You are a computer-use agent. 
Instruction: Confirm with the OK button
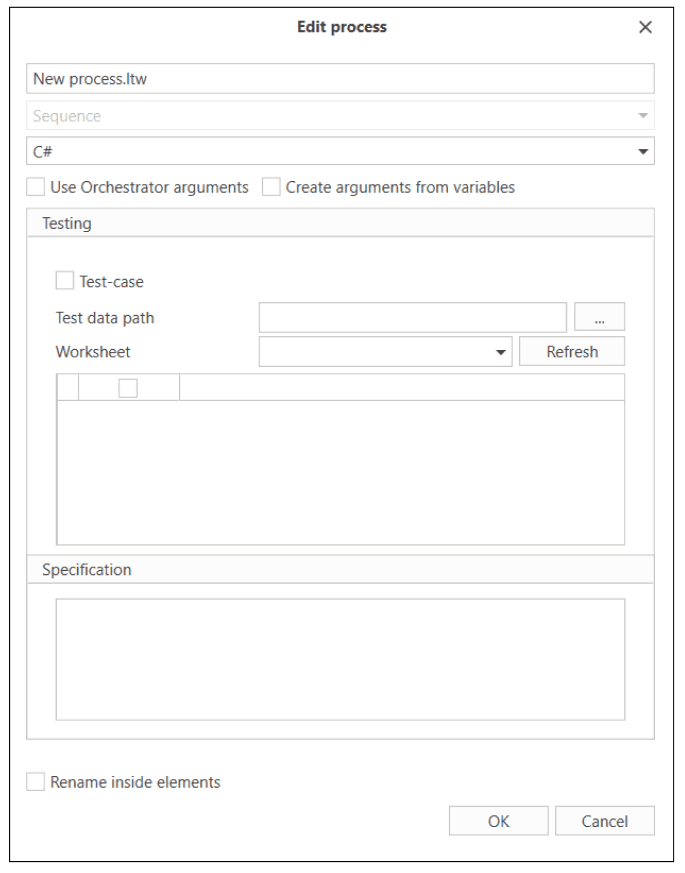coord(498,821)
